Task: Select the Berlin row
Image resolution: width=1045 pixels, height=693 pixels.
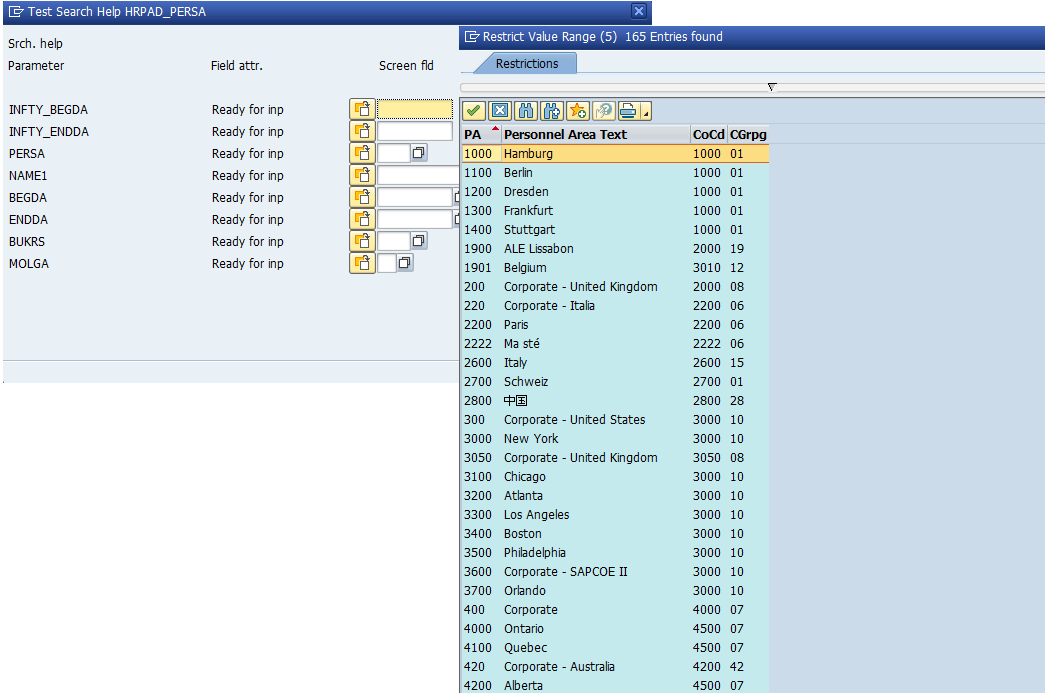Action: (615, 173)
